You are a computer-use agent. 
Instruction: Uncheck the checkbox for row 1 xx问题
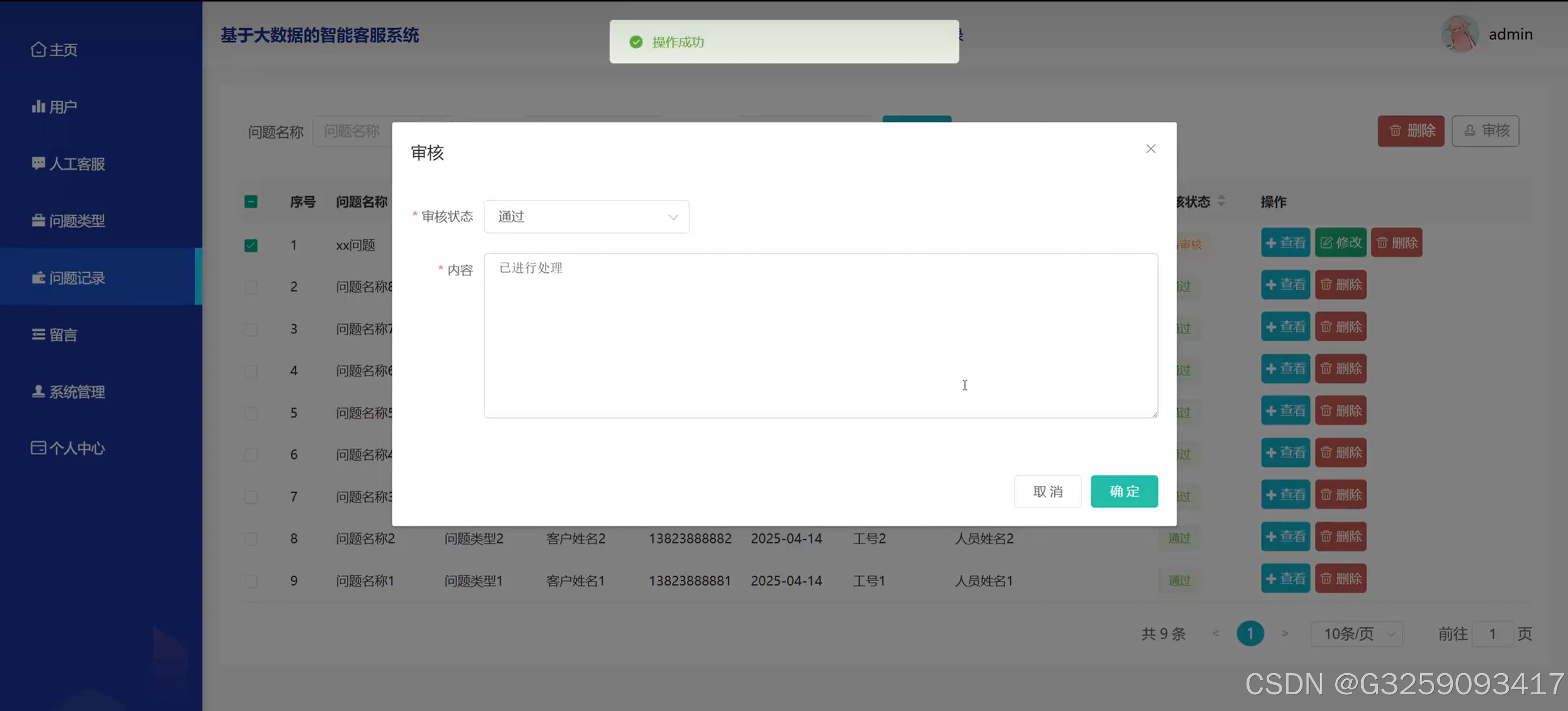click(x=251, y=245)
